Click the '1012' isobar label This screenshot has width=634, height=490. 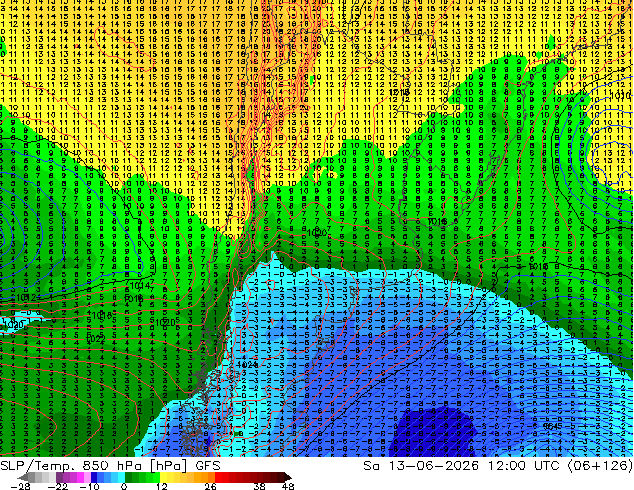pyautogui.click(x=24, y=298)
